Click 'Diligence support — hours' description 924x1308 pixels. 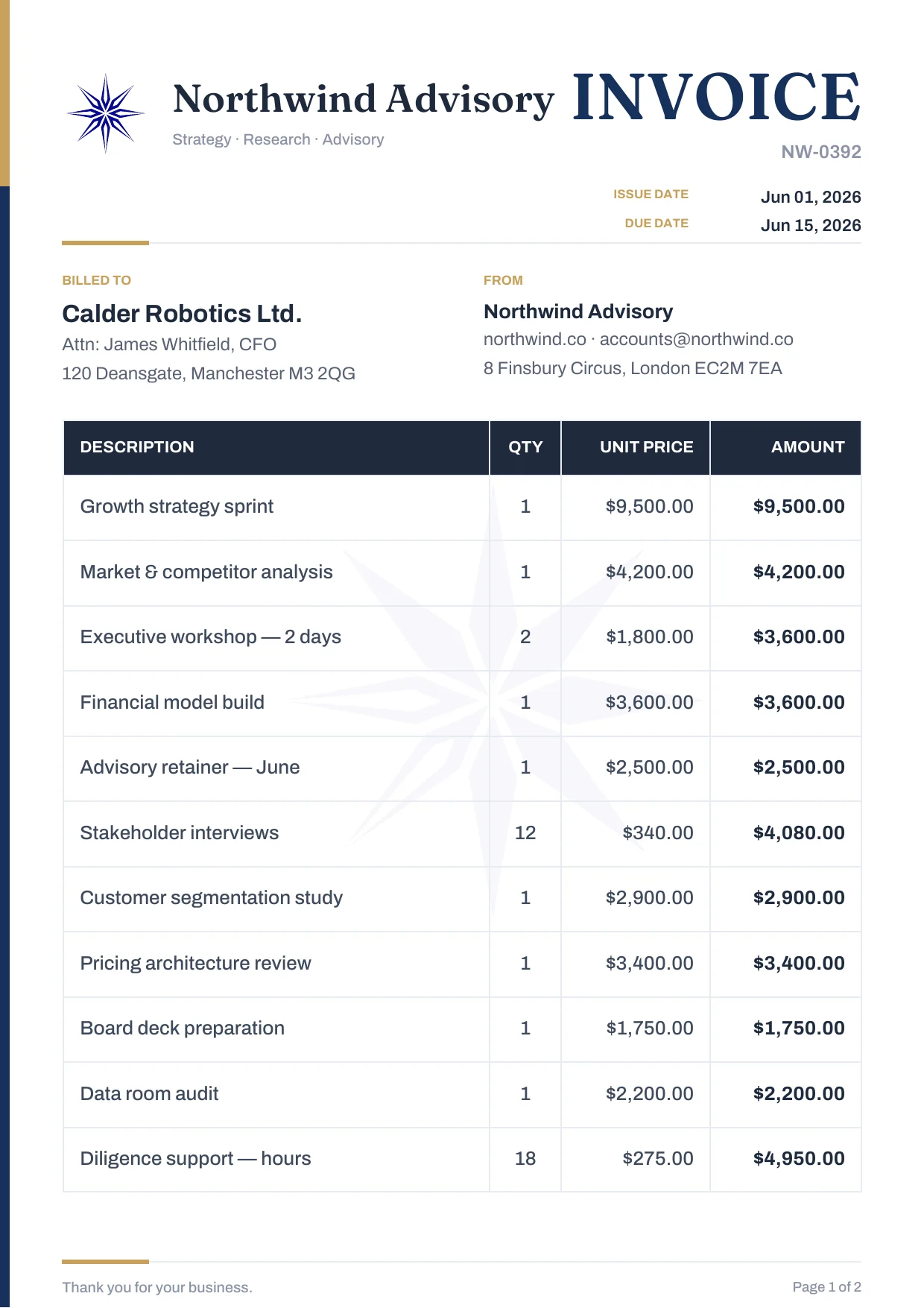point(196,1159)
